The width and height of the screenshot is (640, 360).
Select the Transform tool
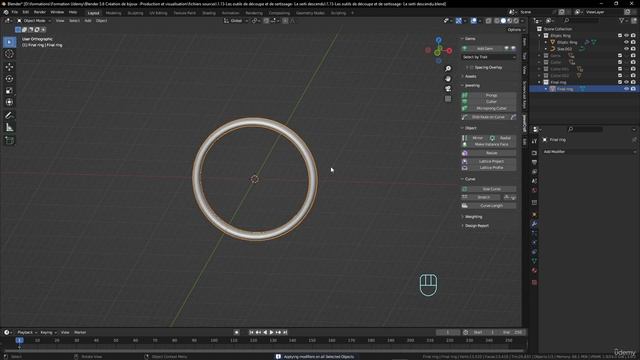9,102
